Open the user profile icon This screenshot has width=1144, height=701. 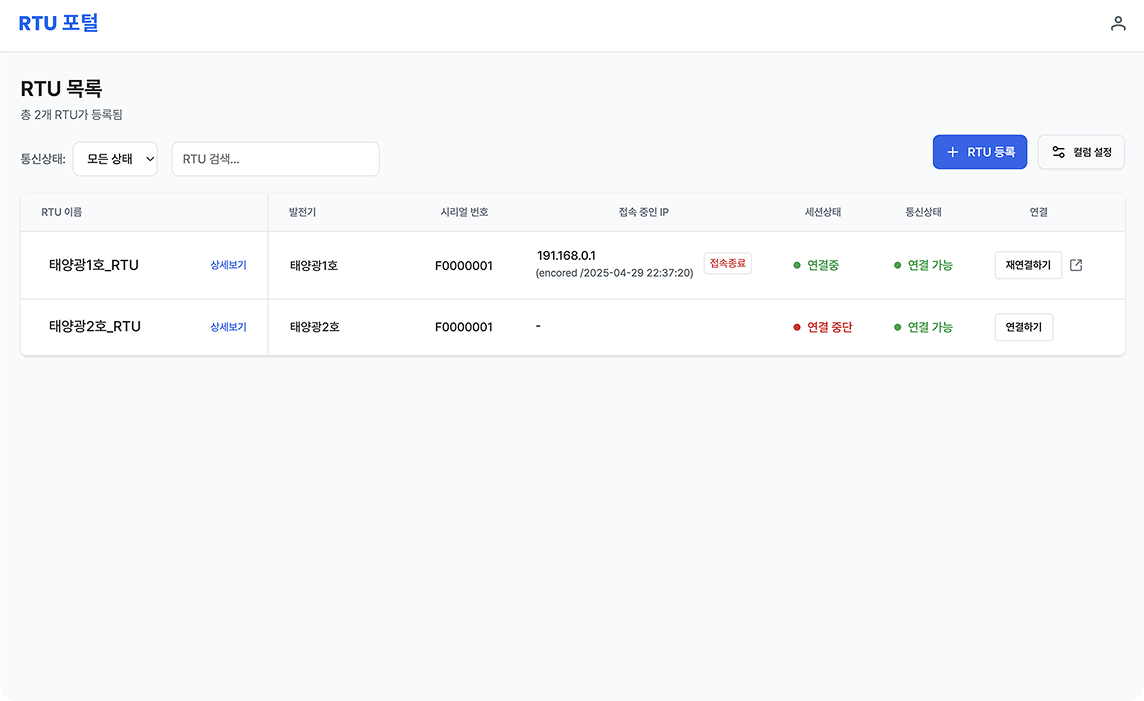(x=1118, y=24)
